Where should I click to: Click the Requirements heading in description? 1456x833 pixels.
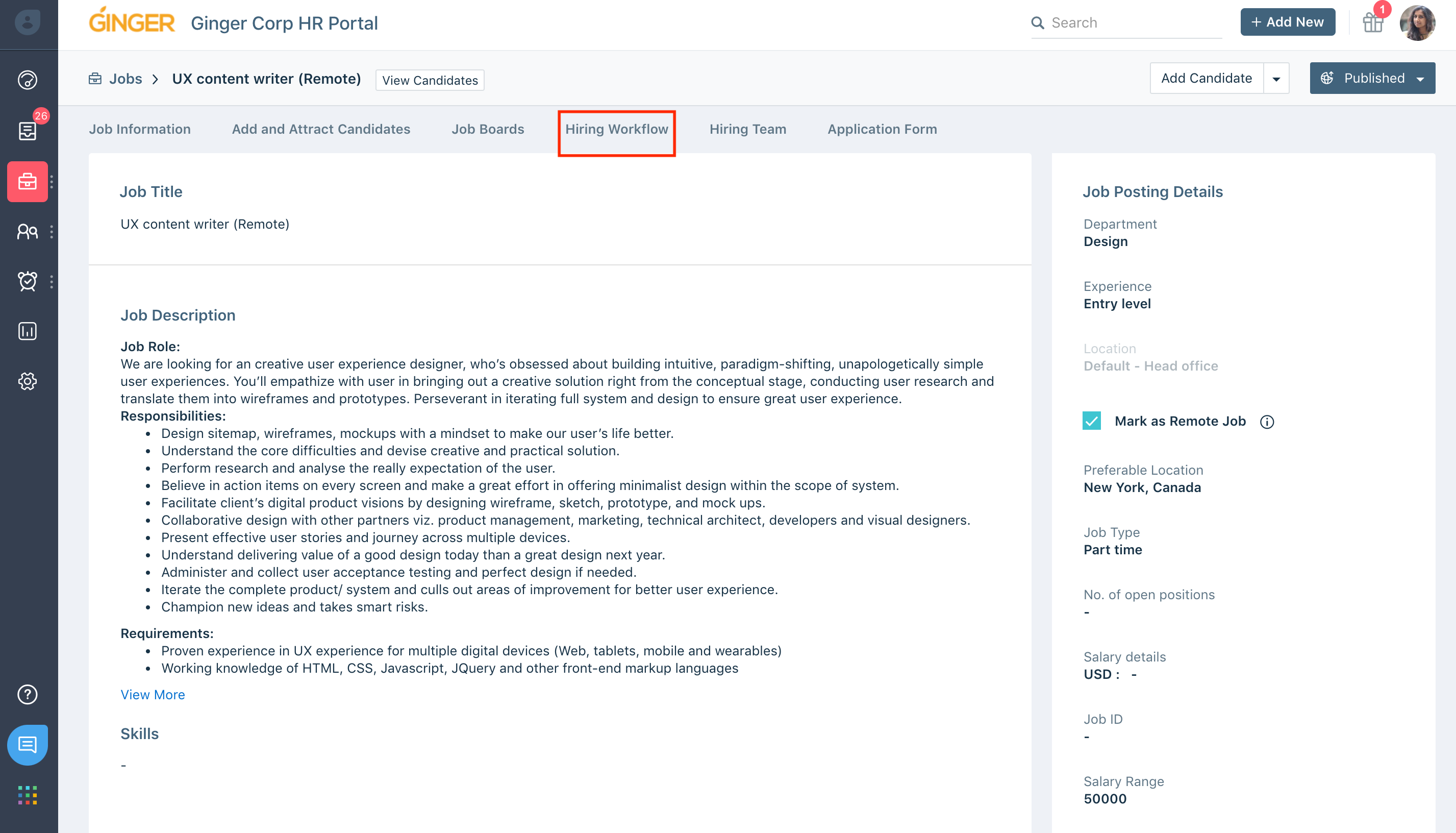[166, 633]
